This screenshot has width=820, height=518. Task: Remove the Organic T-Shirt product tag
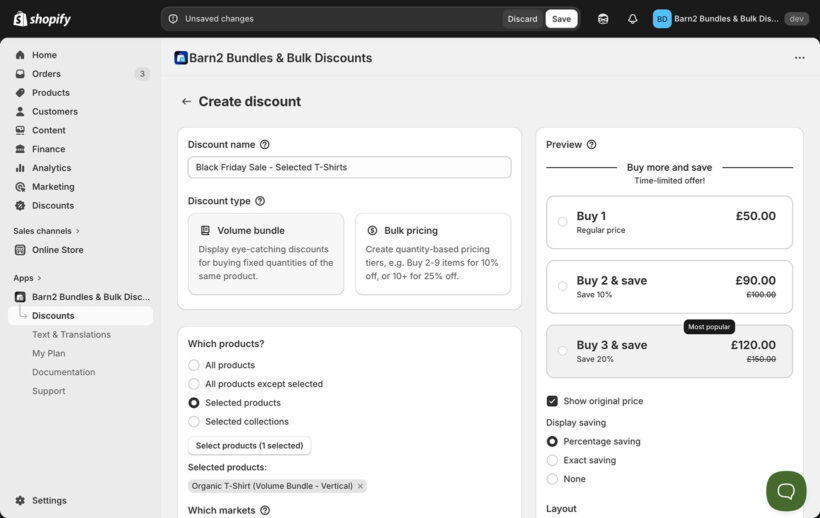[360, 486]
